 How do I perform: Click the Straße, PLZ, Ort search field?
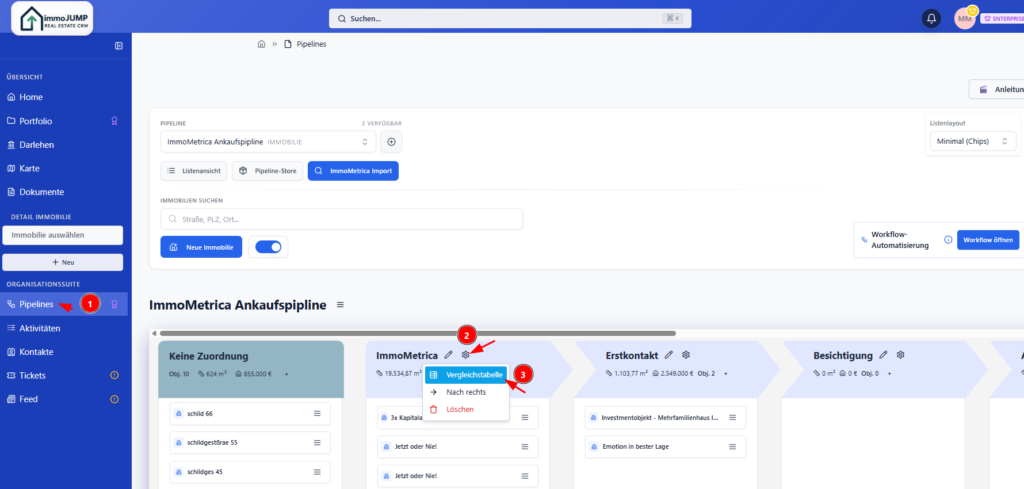pos(341,219)
